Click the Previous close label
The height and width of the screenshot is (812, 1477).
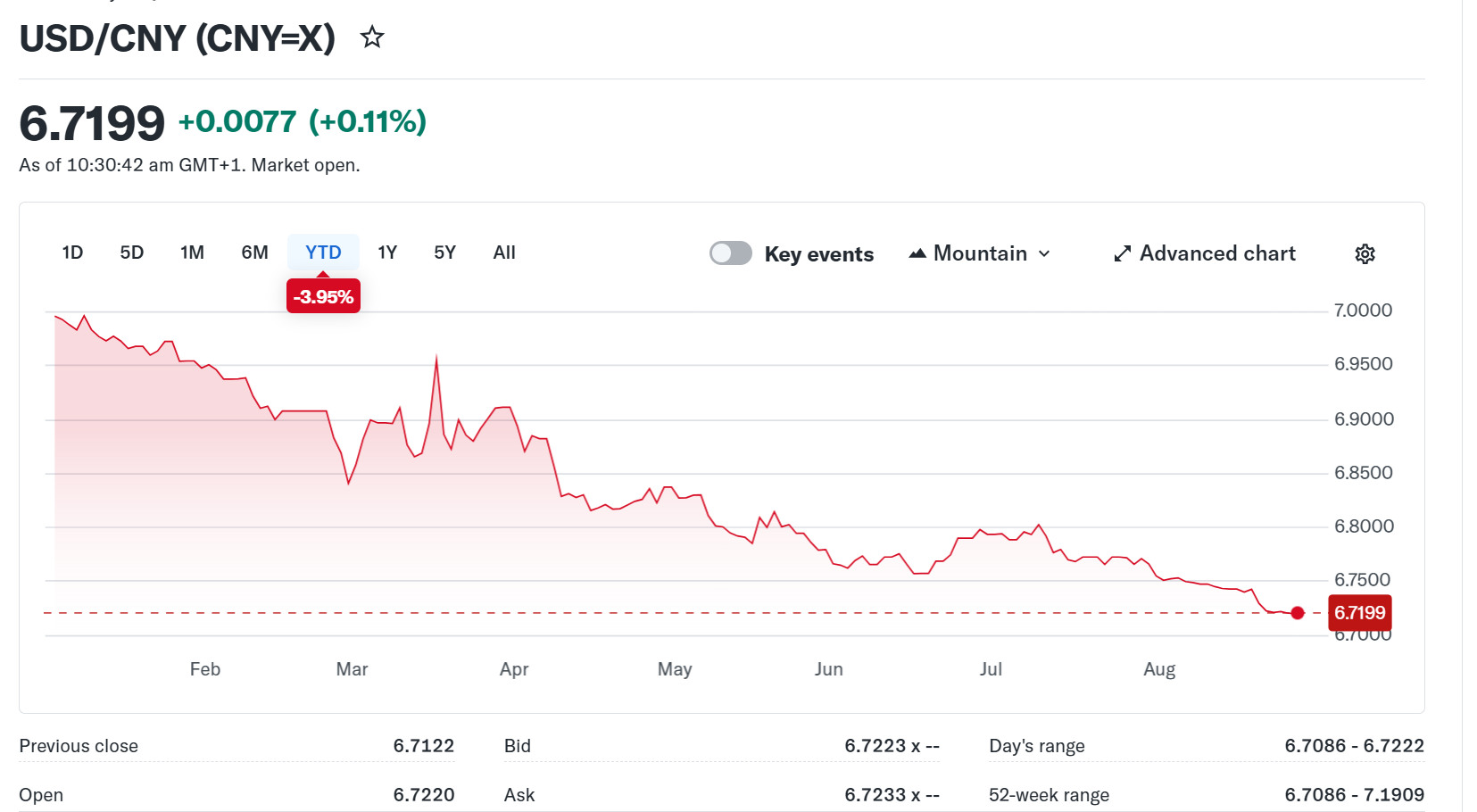click(x=79, y=746)
